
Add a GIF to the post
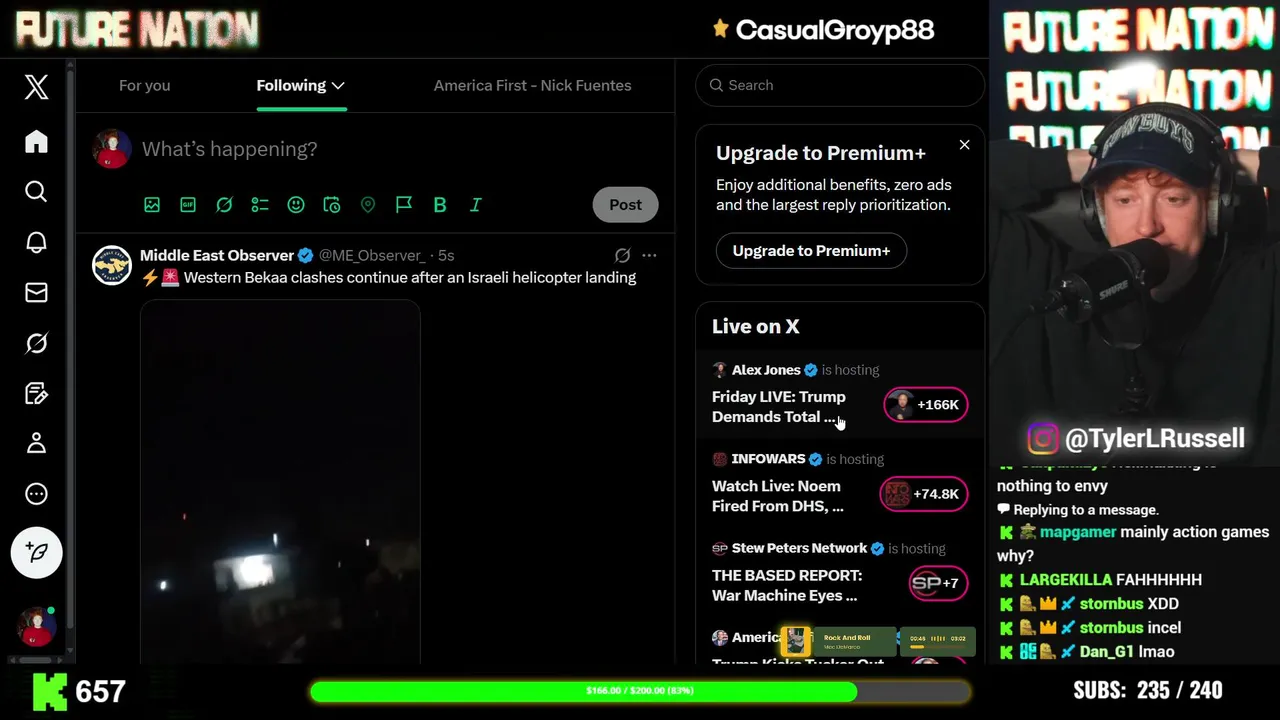click(x=188, y=204)
